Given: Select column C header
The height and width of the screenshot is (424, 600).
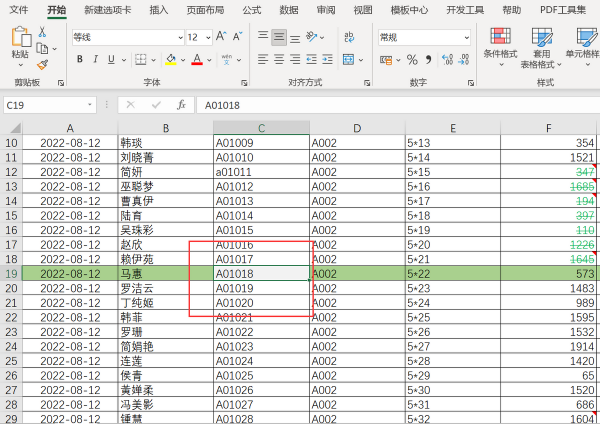Looking at the screenshot, I should pos(261,128).
